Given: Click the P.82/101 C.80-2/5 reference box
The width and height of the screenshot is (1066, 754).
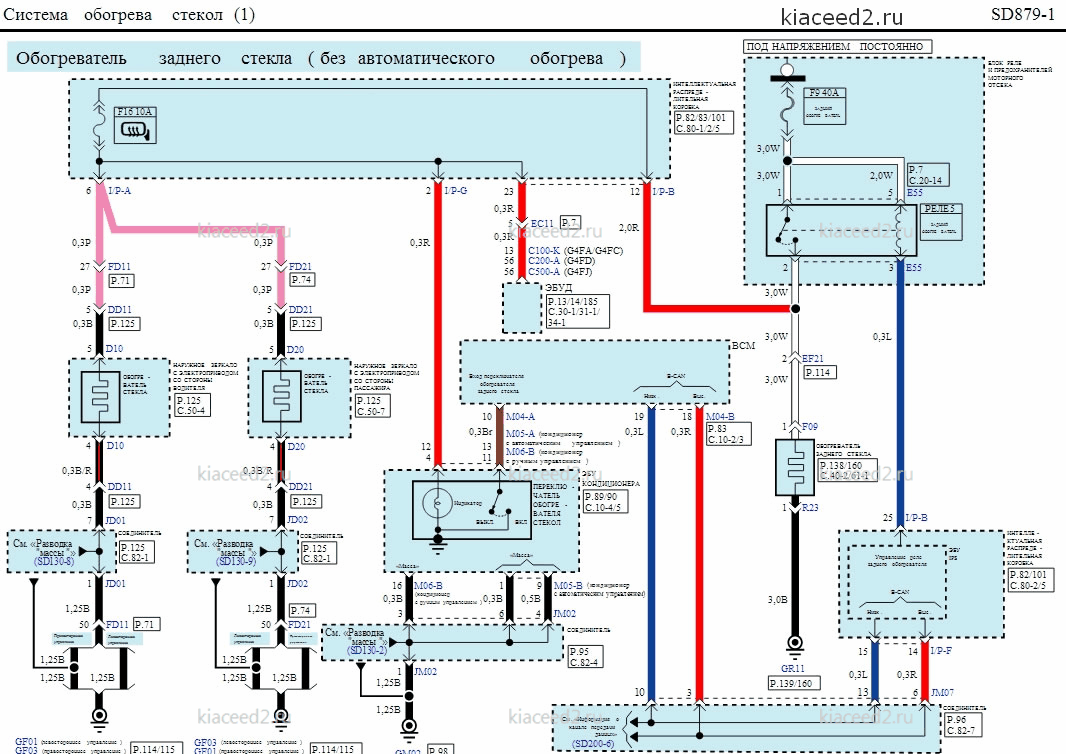Looking at the screenshot, I should pos(1028,580).
